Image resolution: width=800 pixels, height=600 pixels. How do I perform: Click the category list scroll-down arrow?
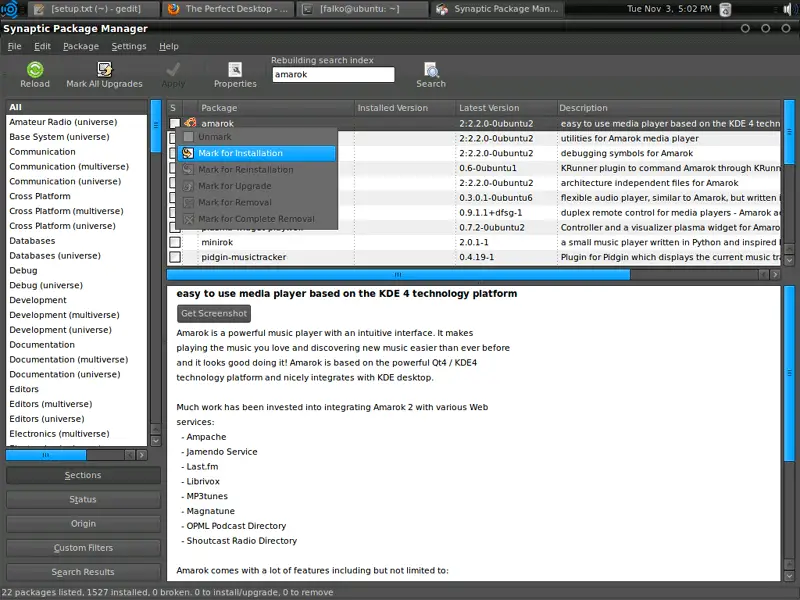point(155,439)
